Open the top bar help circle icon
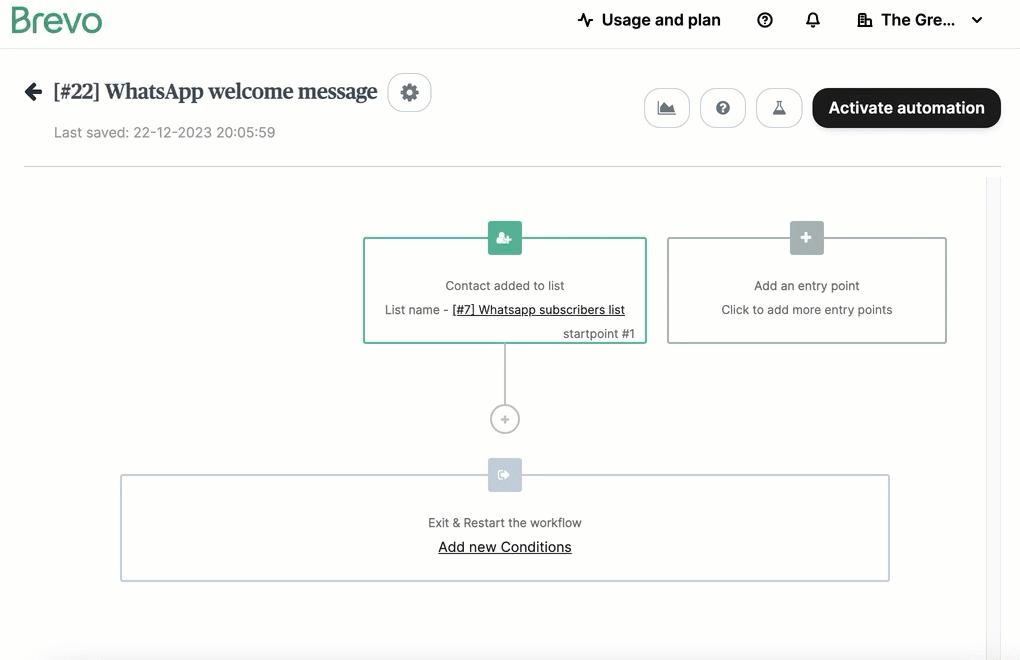 pos(765,20)
